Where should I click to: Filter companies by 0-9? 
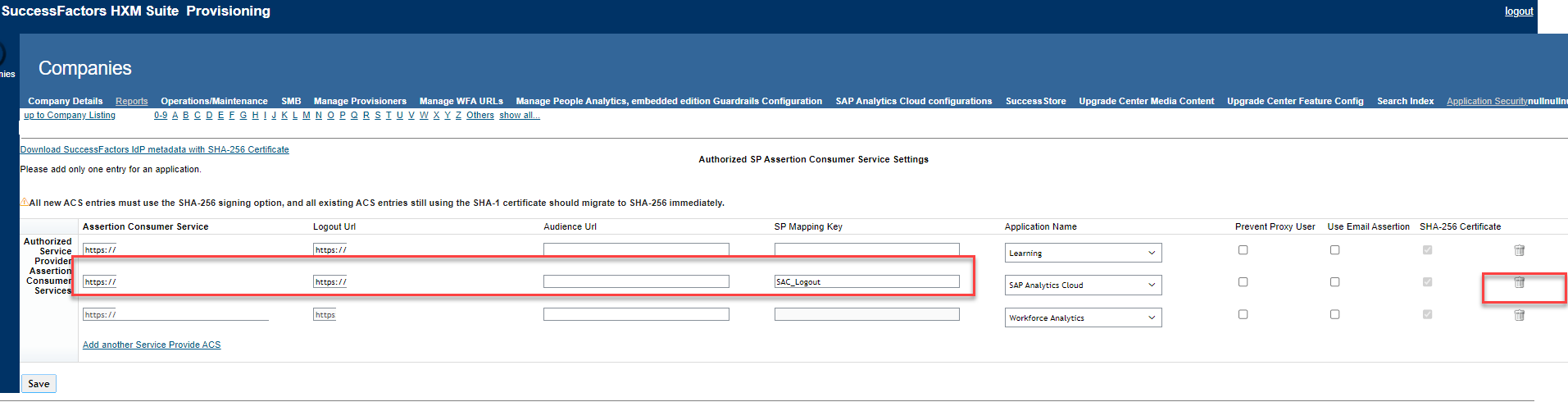point(161,115)
